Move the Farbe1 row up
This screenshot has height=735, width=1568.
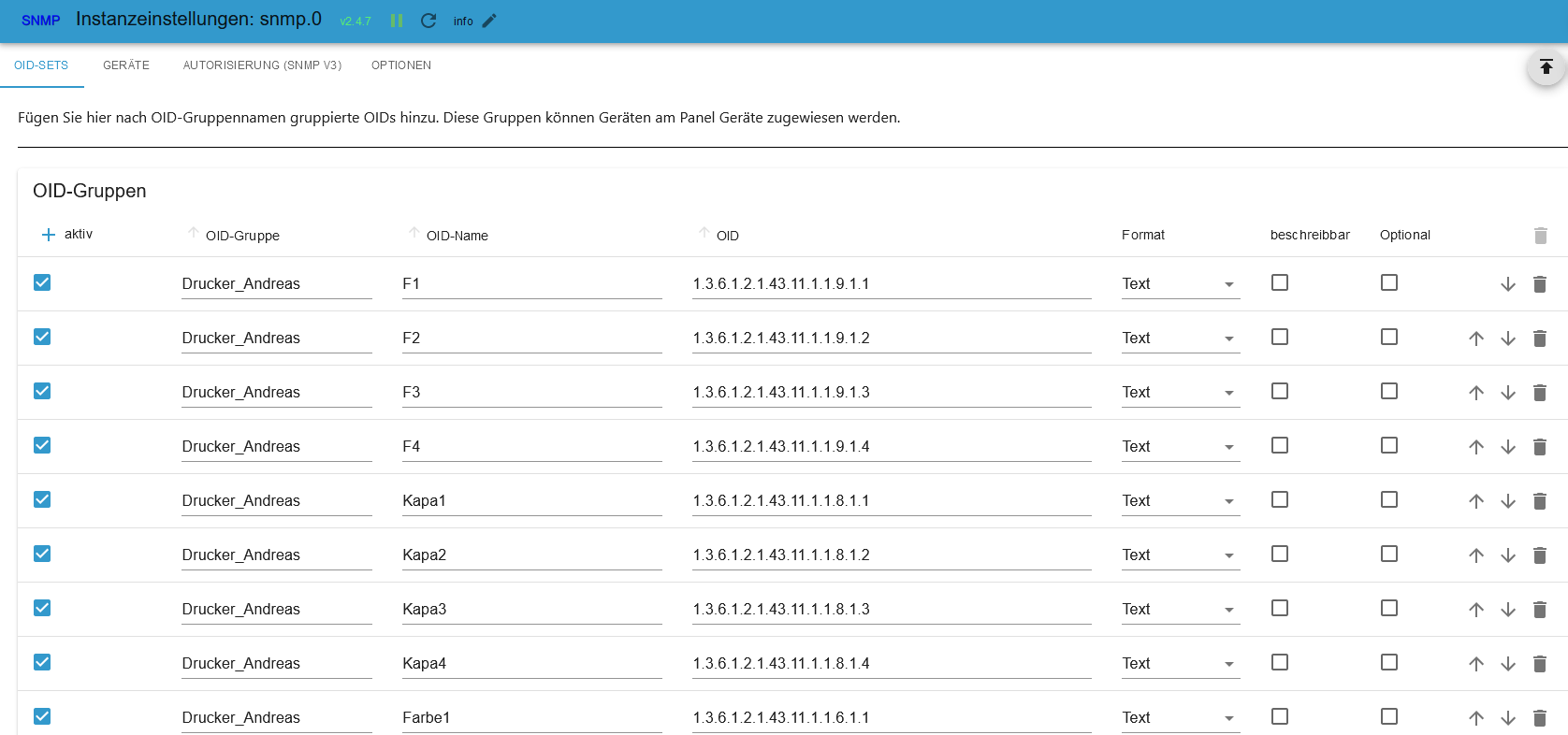point(1476,718)
